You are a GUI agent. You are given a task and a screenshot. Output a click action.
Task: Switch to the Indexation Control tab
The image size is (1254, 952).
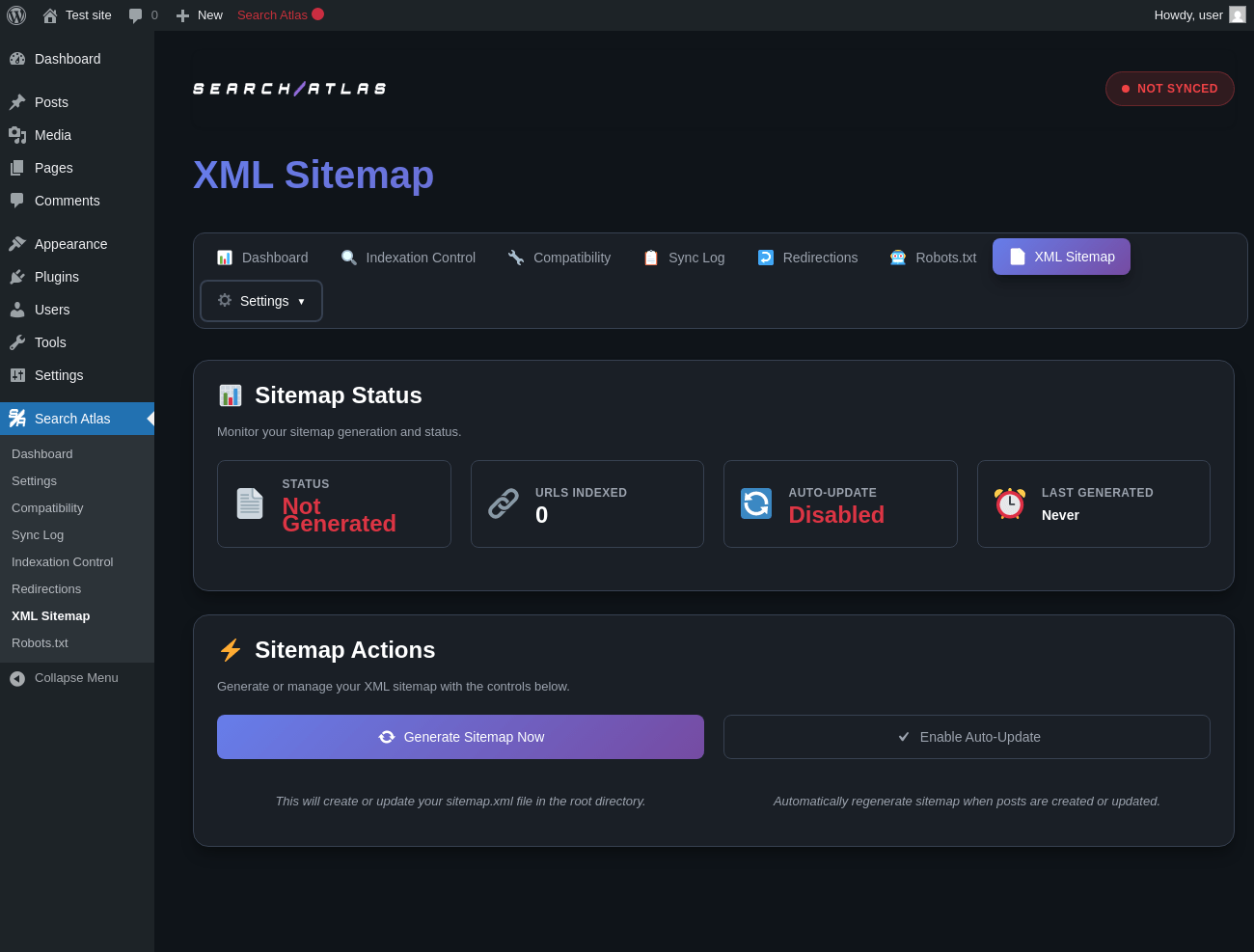408,258
